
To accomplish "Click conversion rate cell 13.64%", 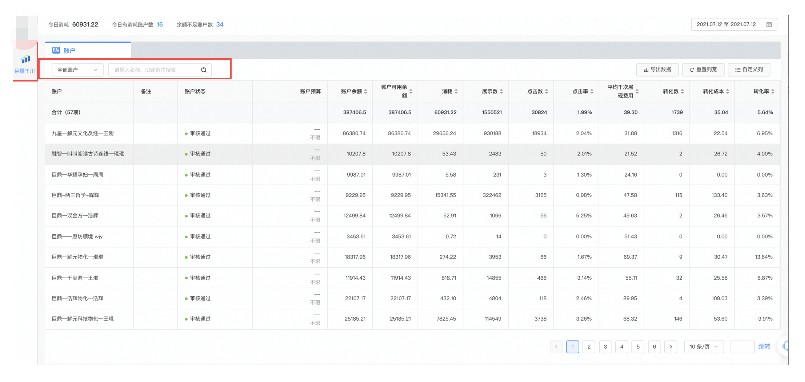I will click(x=763, y=256).
